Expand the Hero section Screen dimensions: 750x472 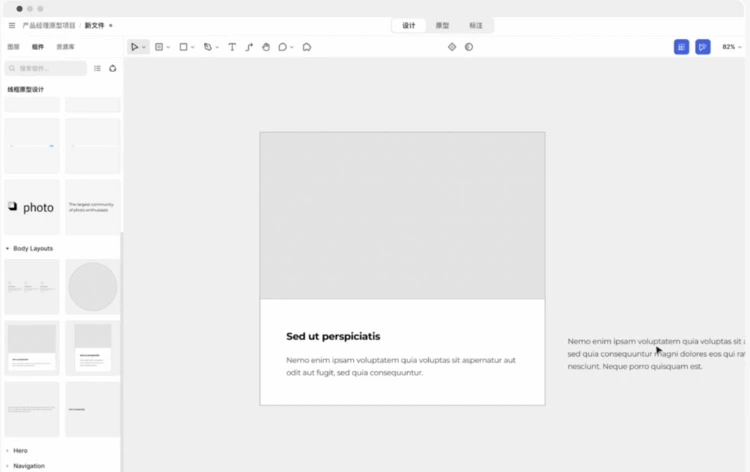(8, 451)
